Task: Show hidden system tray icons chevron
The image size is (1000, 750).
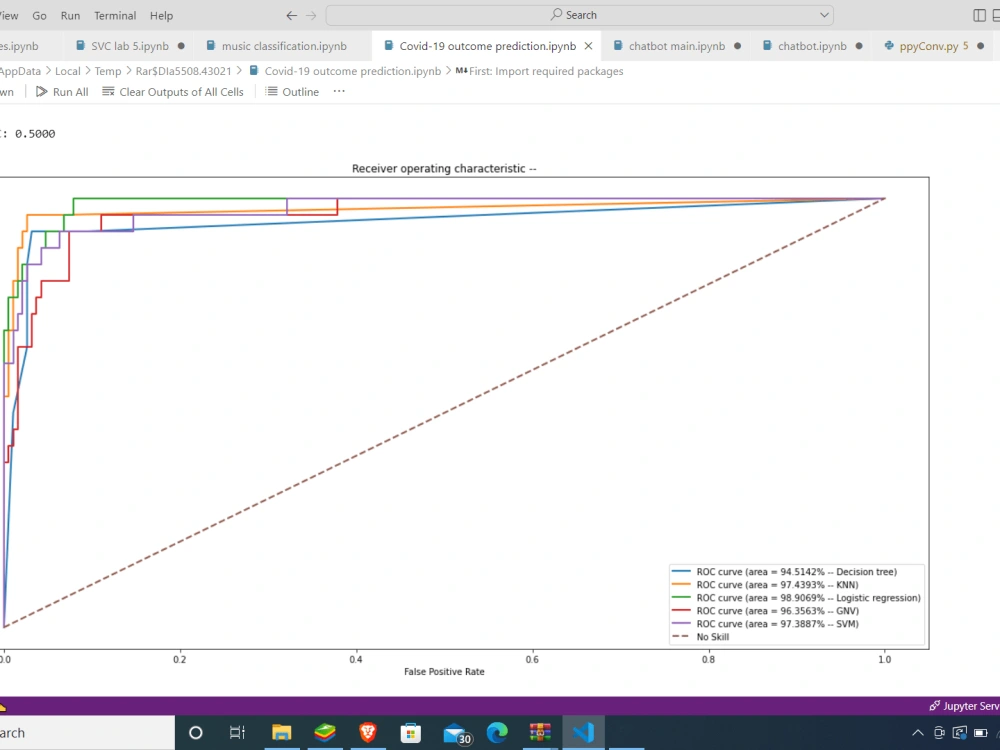Action: [918, 733]
